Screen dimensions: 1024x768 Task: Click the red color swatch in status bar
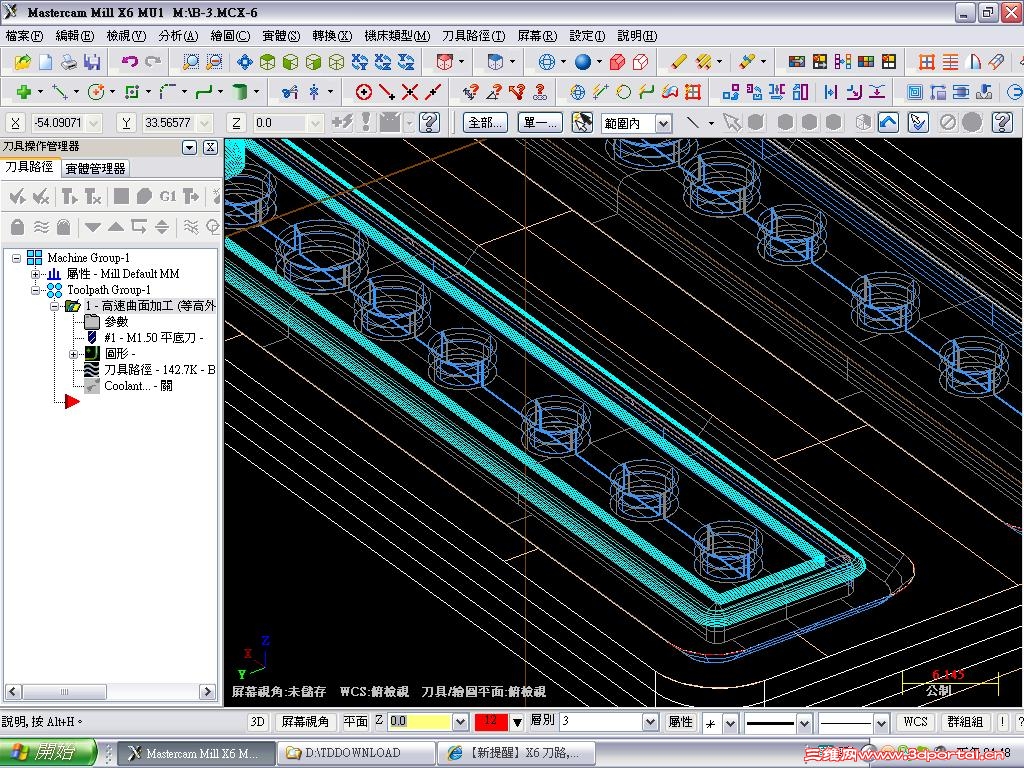[491, 722]
